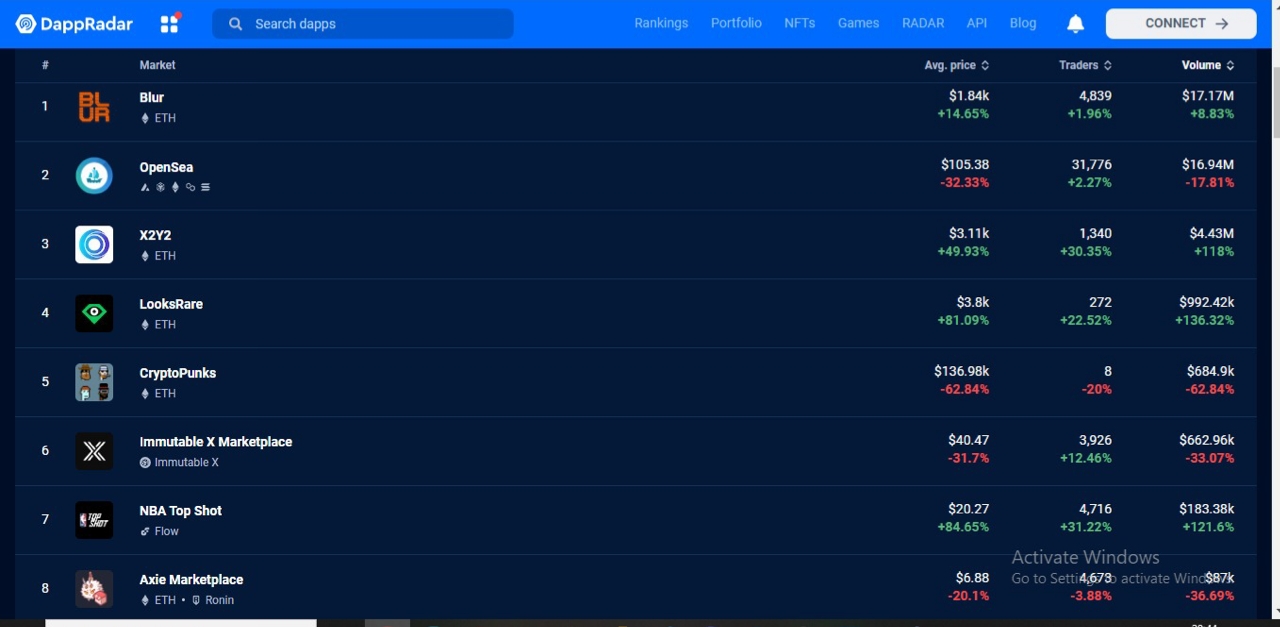Click the DappRadar logo

click(x=74, y=24)
